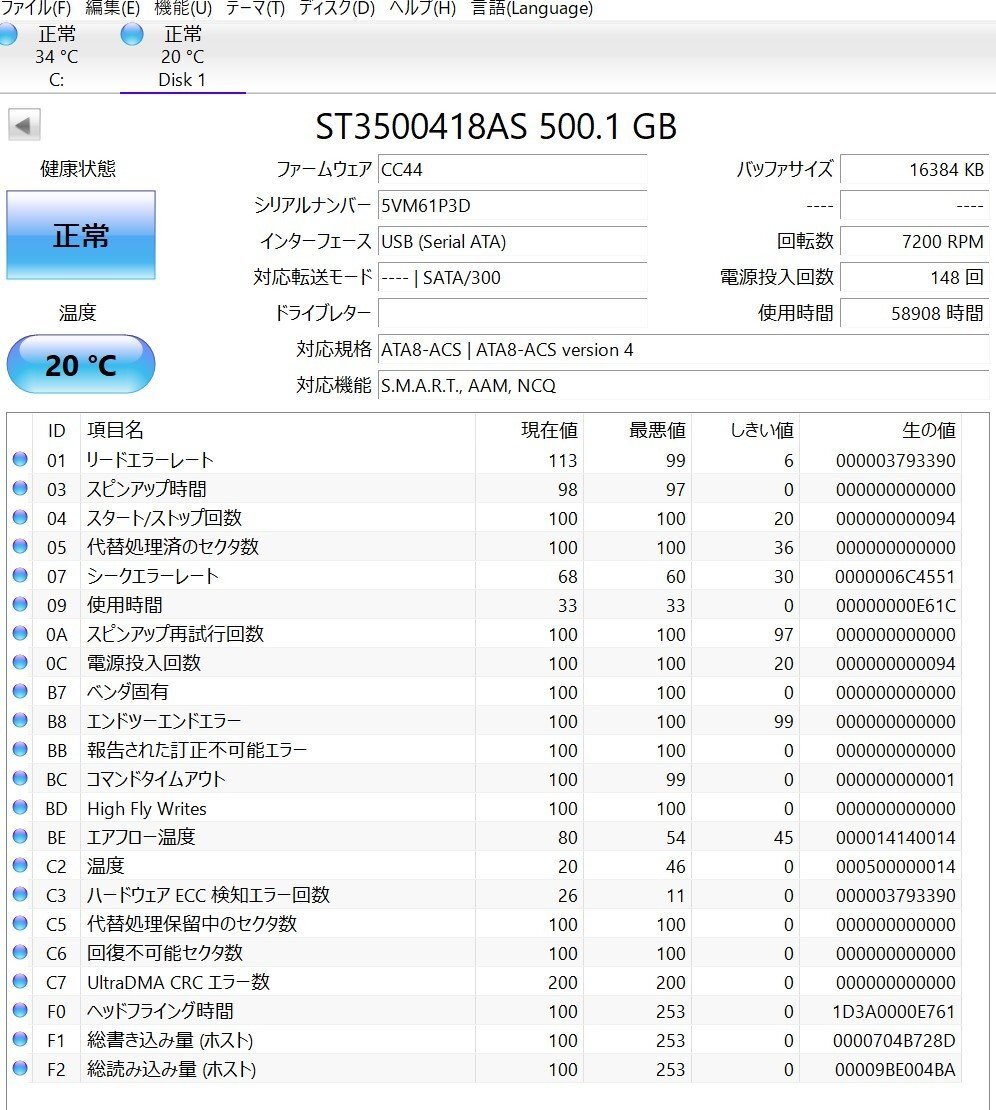This screenshot has height=1110, width=996.
Task: Click the 使用時間 value 58908 時間
Action: click(x=914, y=313)
